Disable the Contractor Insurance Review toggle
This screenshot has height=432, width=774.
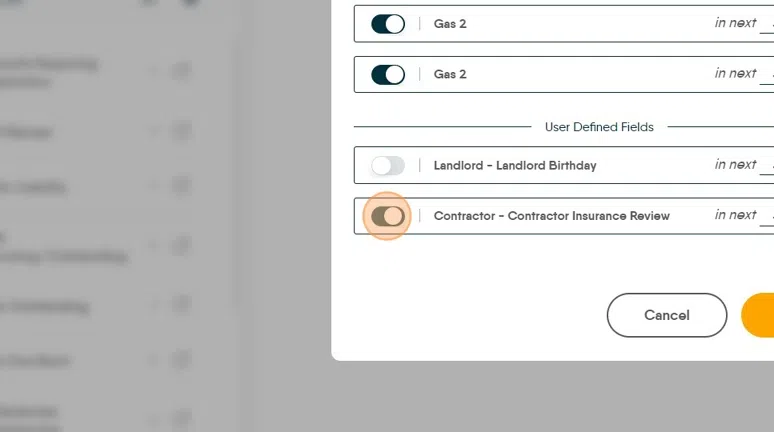tap(387, 216)
